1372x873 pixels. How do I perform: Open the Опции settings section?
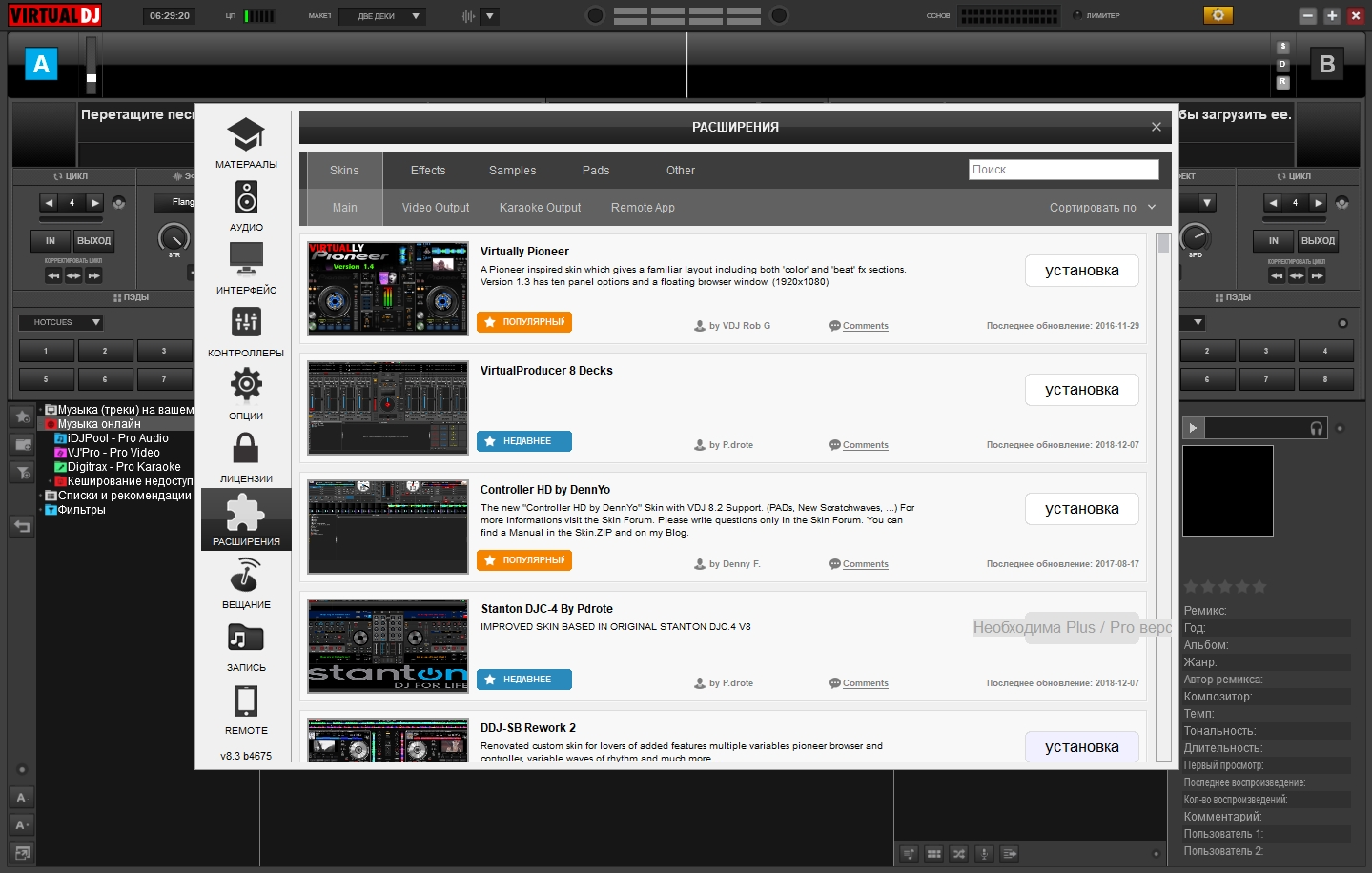coord(246,395)
